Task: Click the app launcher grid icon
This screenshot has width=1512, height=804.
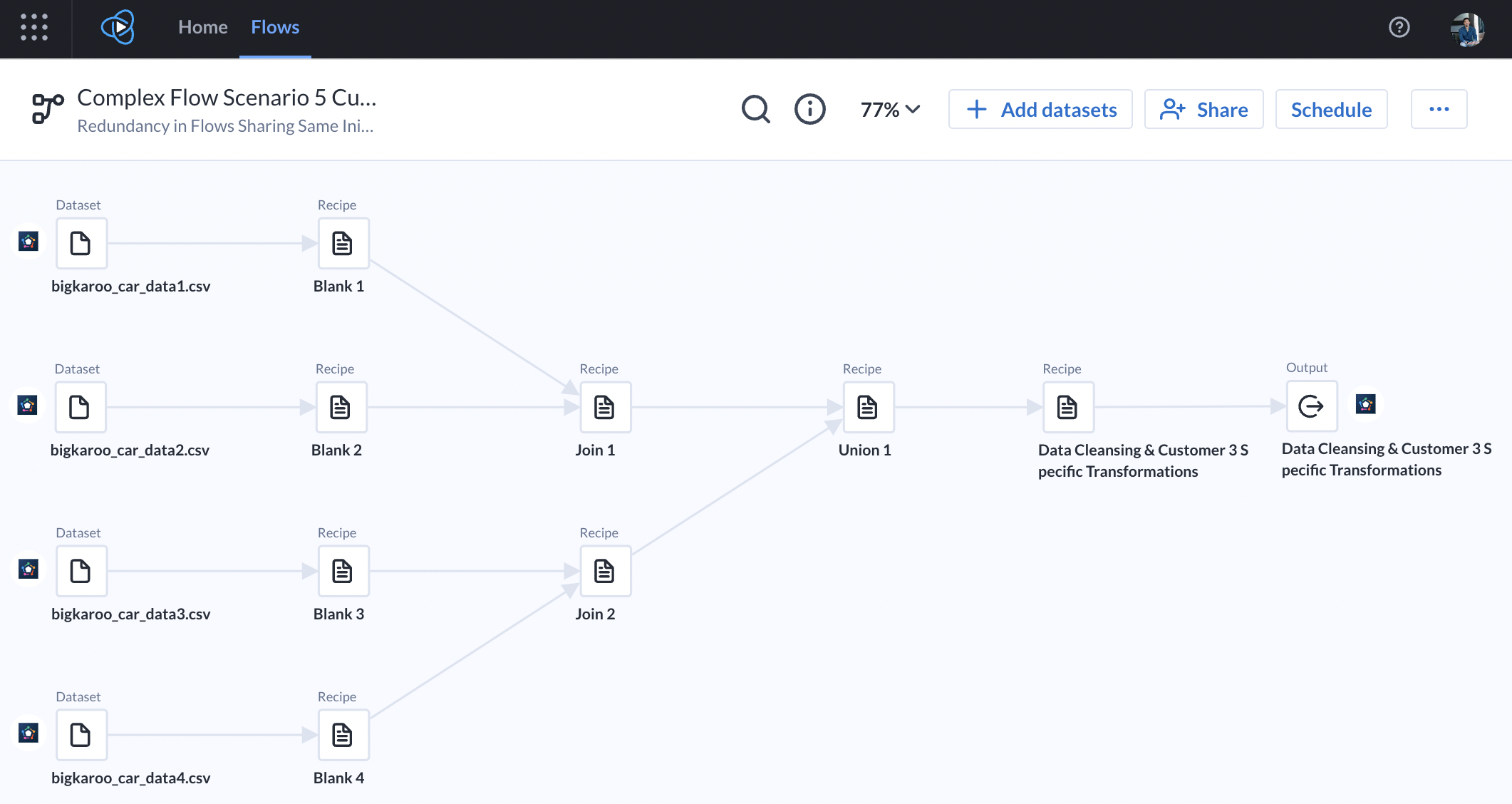Action: coord(33,29)
